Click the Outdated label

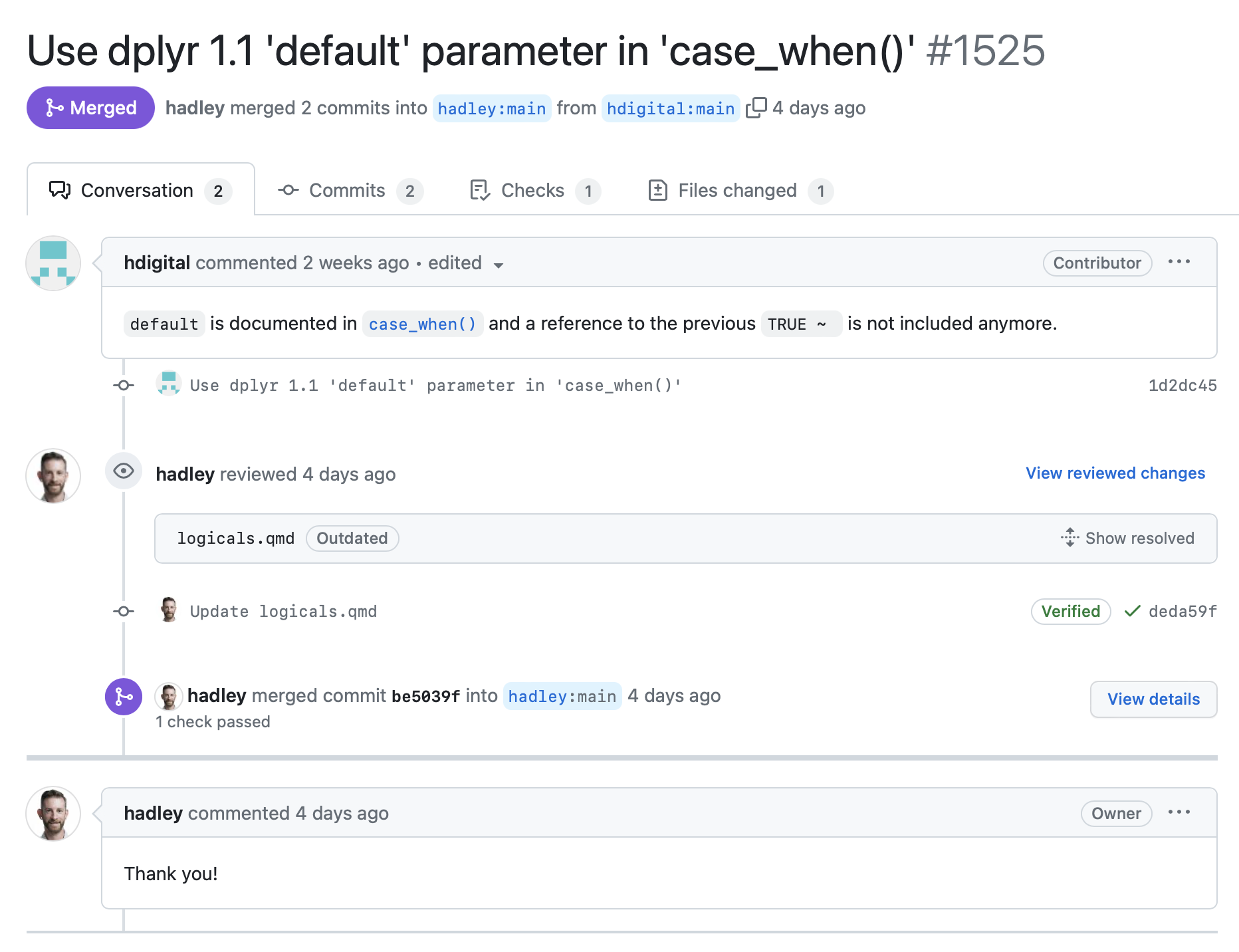click(x=352, y=538)
